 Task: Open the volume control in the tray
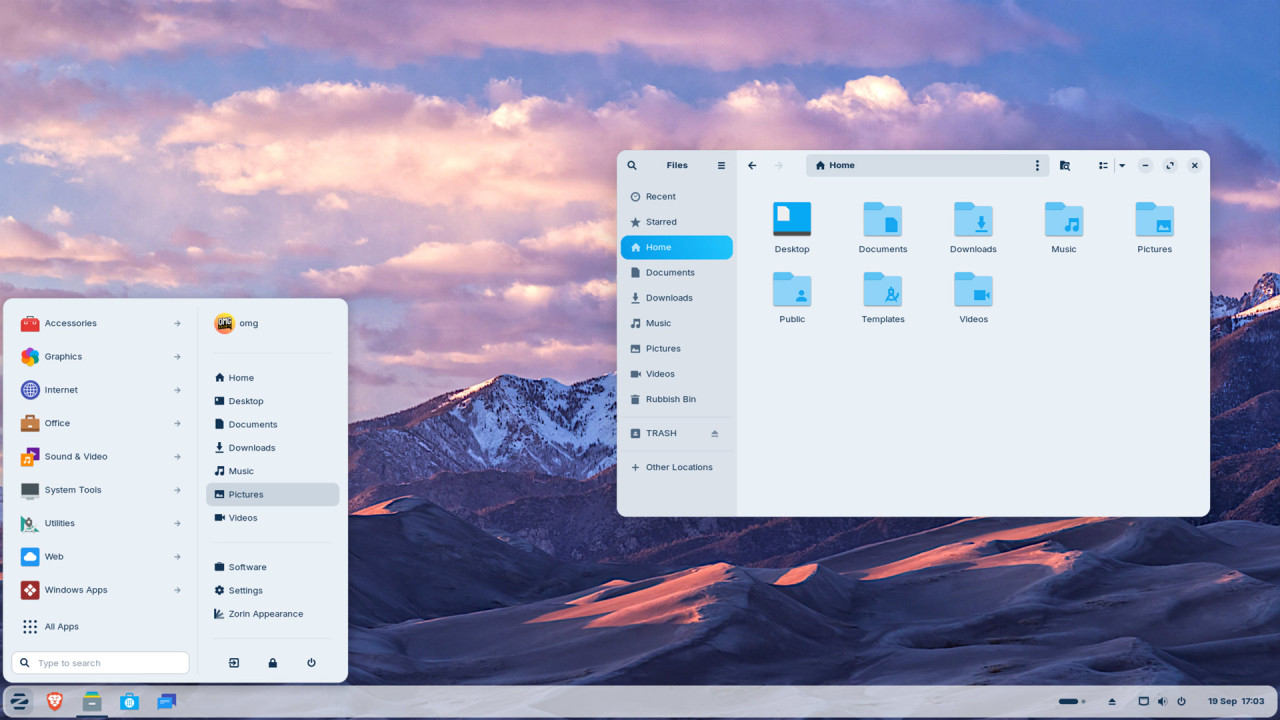coord(1161,701)
